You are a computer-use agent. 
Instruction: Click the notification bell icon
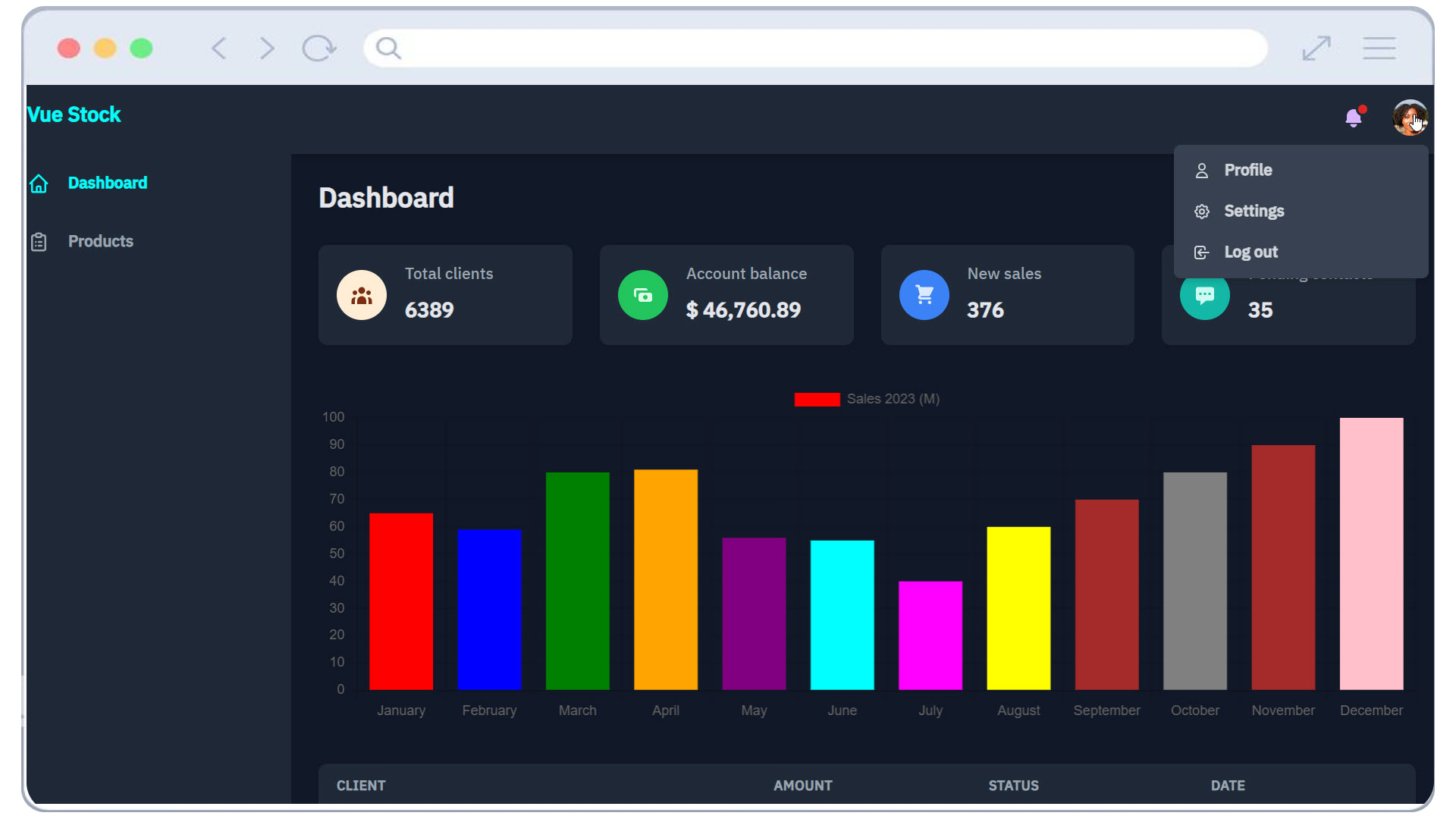(1354, 118)
